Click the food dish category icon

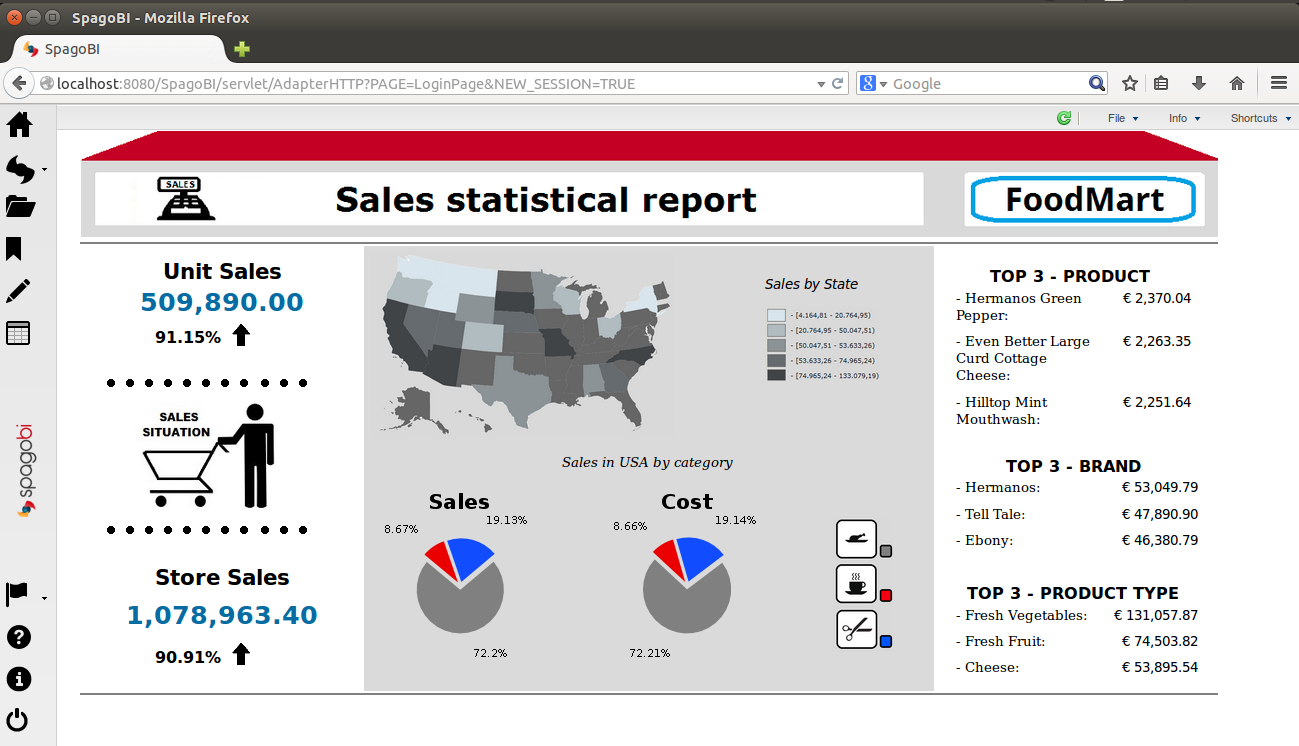(x=856, y=539)
